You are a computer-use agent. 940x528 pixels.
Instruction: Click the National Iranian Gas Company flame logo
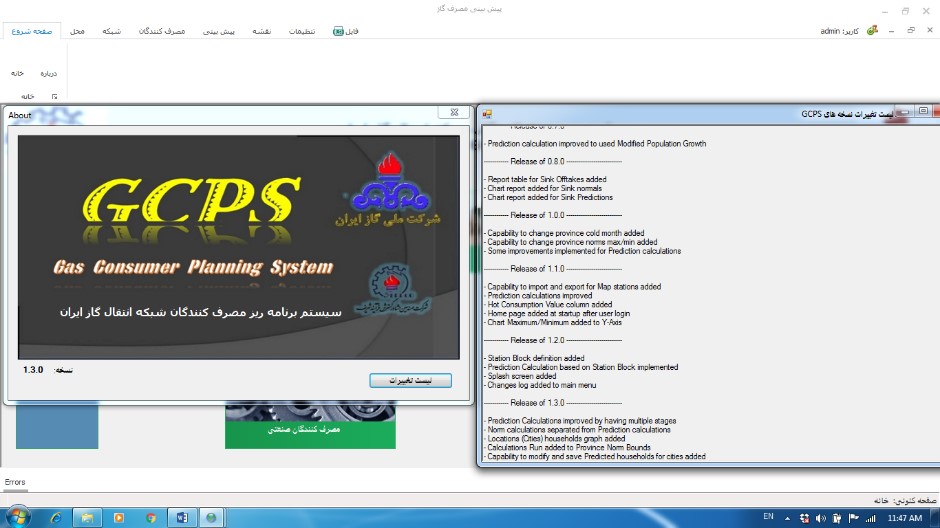(x=390, y=182)
